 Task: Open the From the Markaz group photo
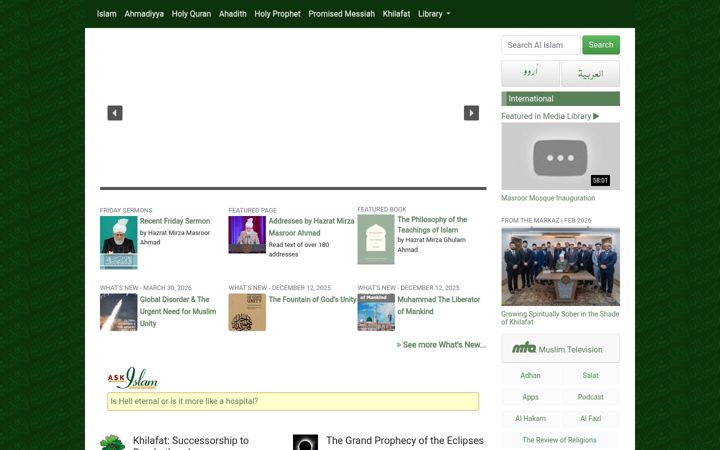560,266
